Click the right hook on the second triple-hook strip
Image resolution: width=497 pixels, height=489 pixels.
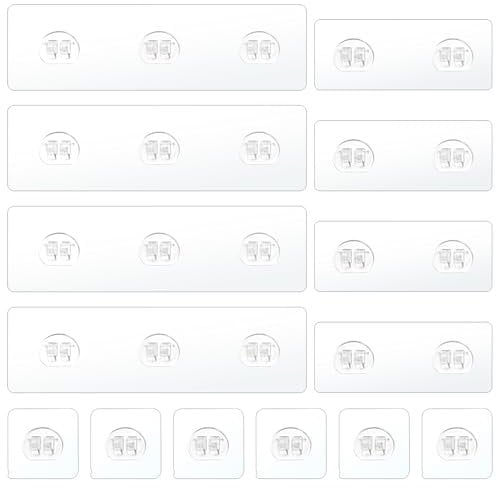(x=260, y=148)
